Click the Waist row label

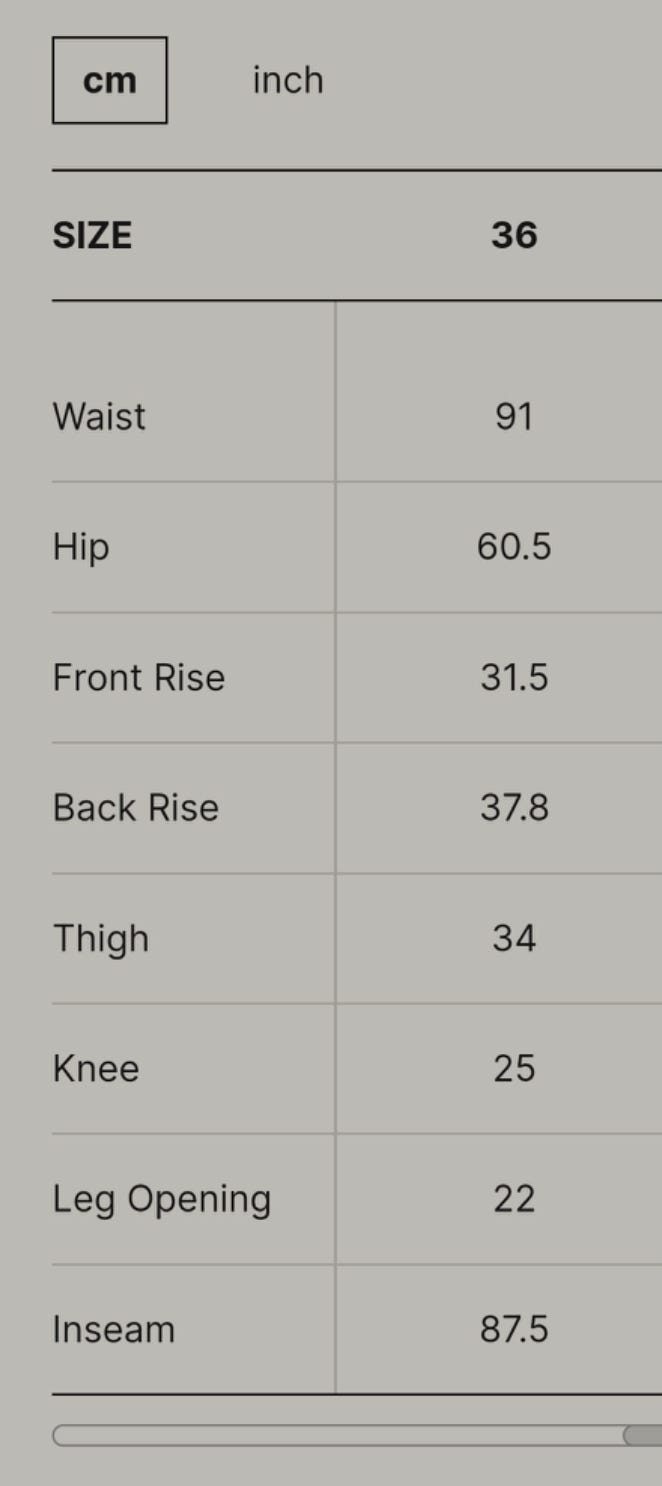pyautogui.click(x=99, y=417)
